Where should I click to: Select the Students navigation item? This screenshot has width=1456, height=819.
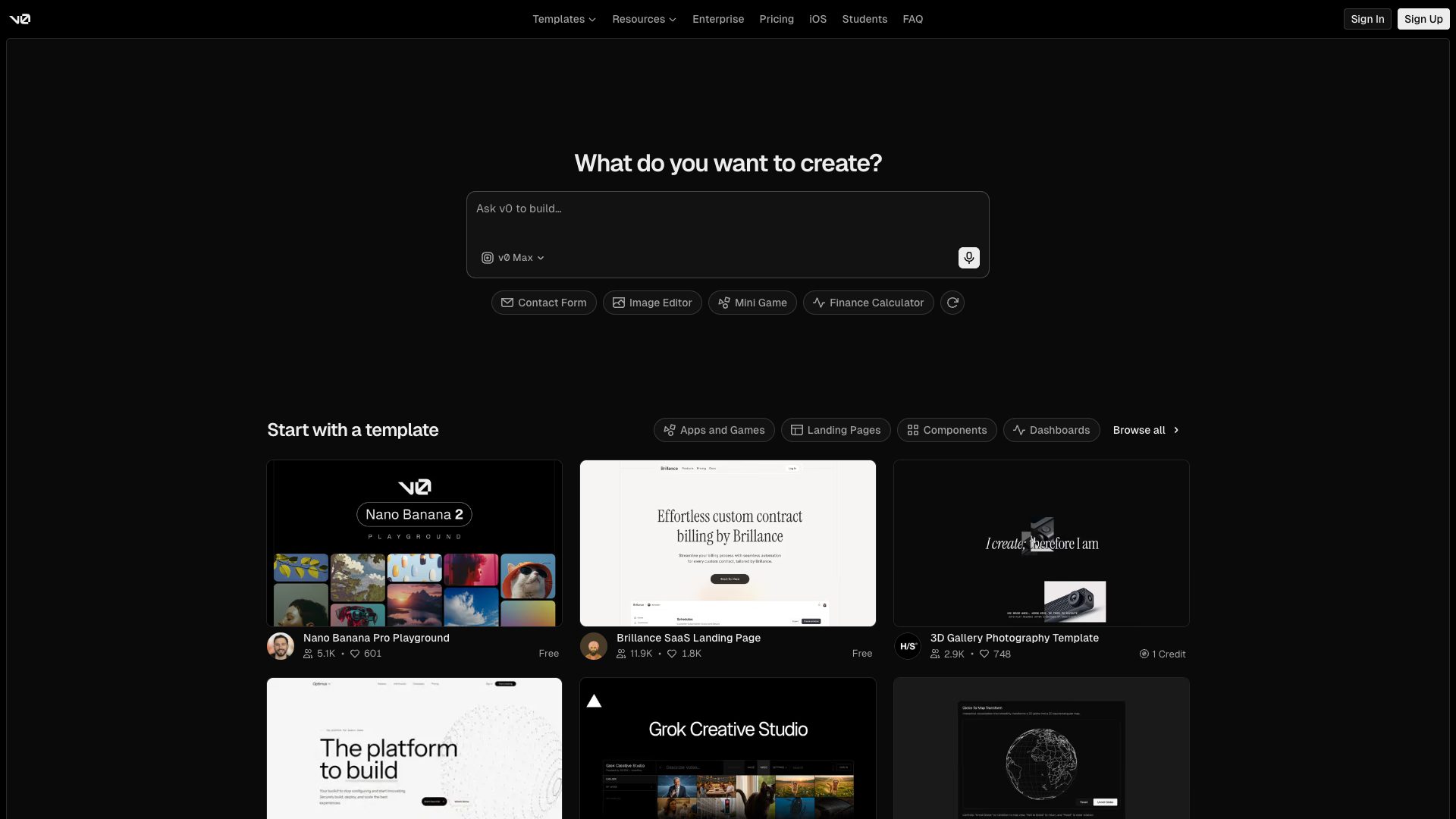click(x=864, y=19)
